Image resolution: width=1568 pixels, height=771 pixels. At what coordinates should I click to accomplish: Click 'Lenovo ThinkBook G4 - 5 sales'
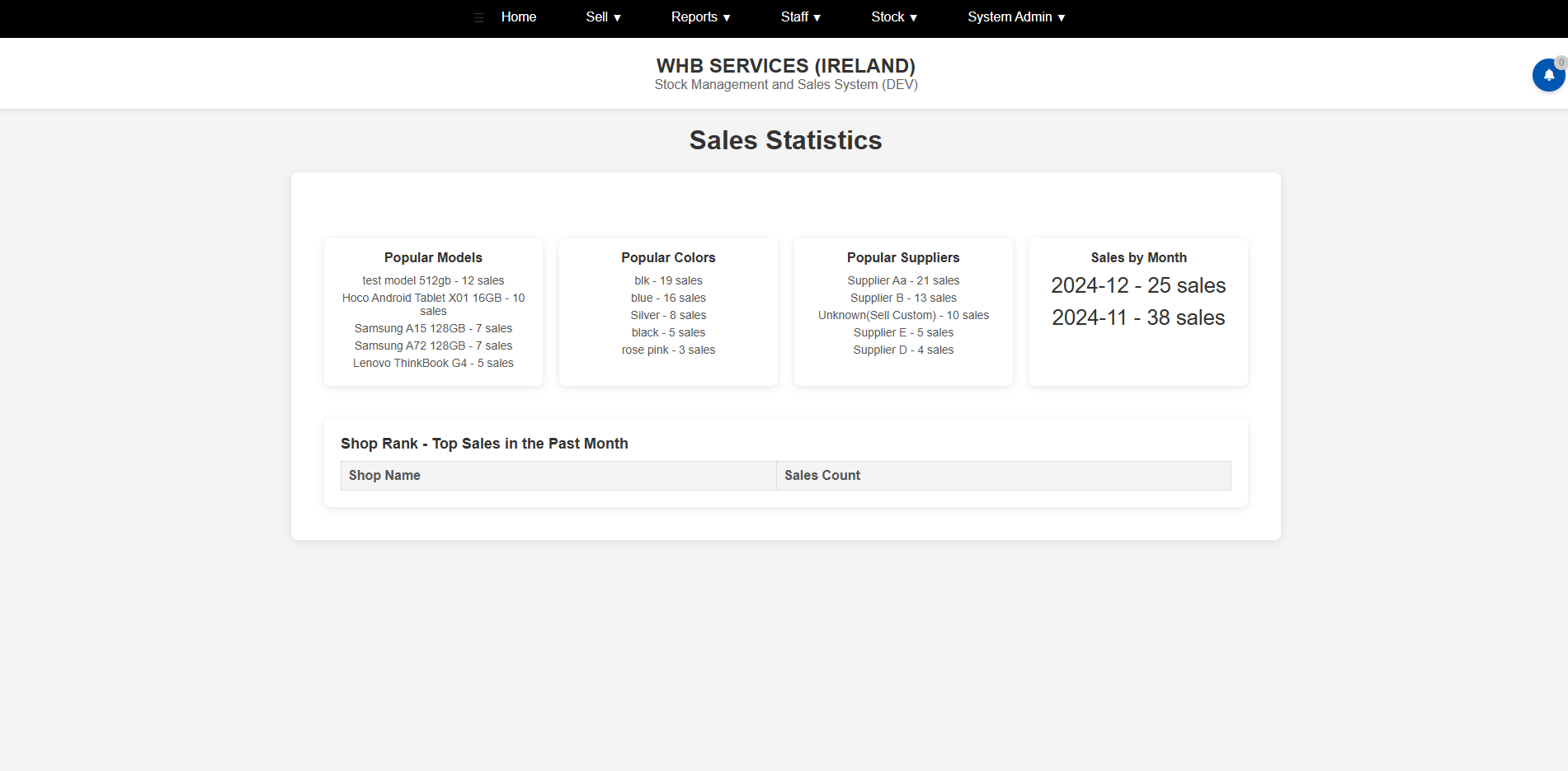pos(433,364)
